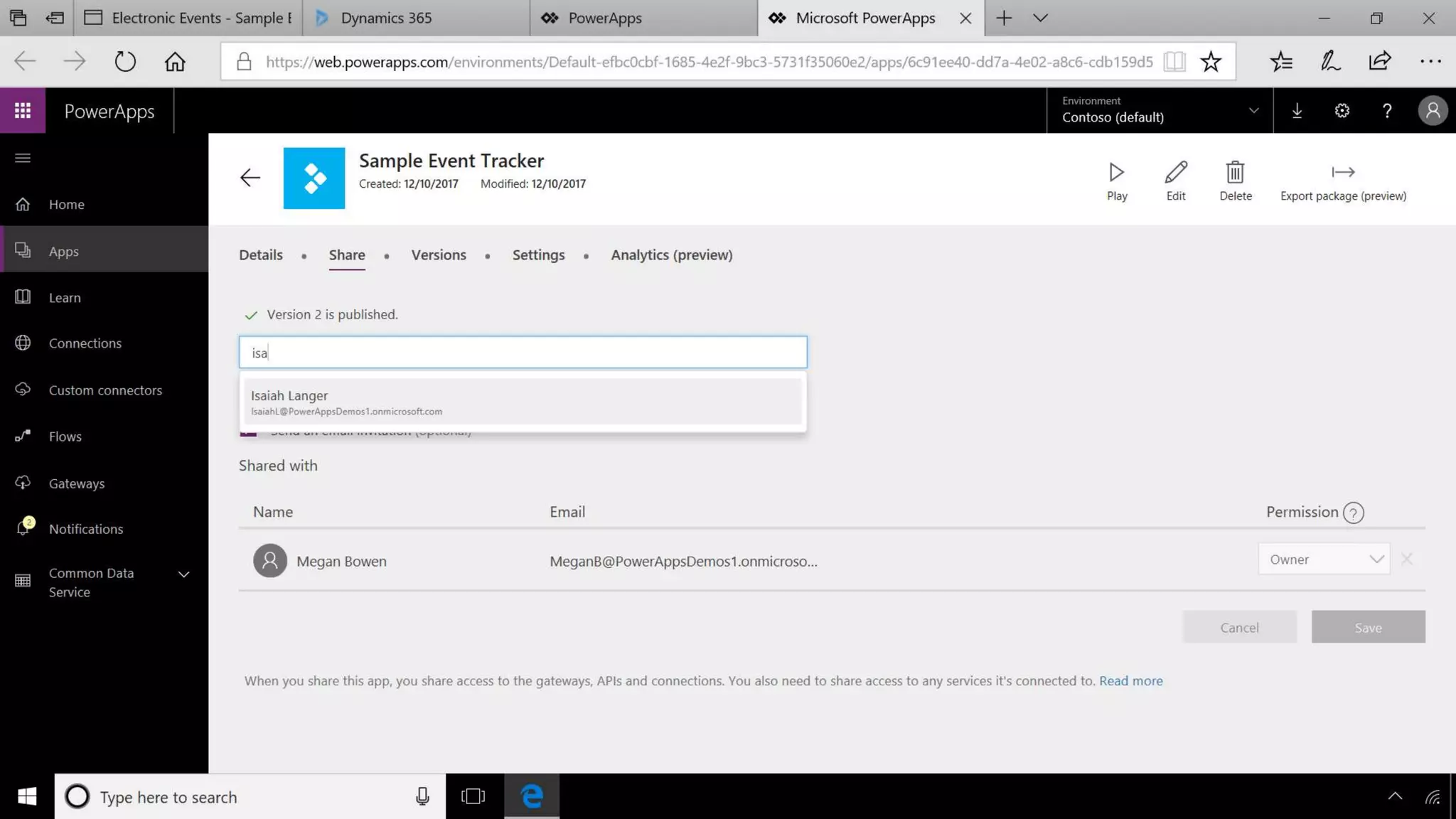Click the Read more link

click(1130, 681)
